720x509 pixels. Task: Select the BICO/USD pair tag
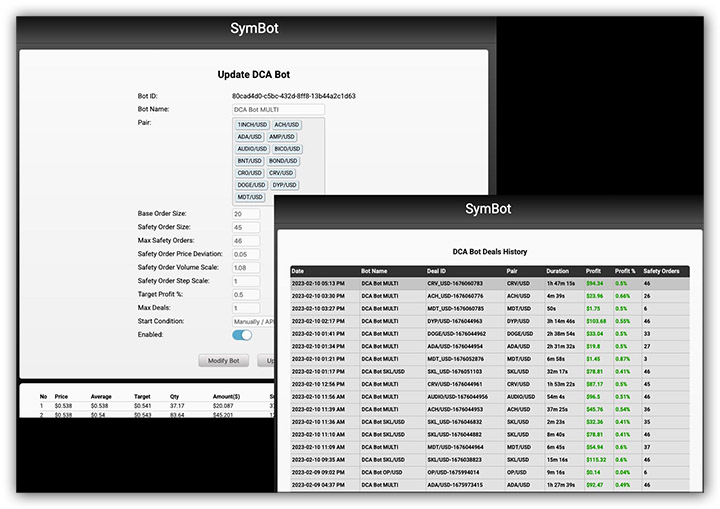click(287, 149)
